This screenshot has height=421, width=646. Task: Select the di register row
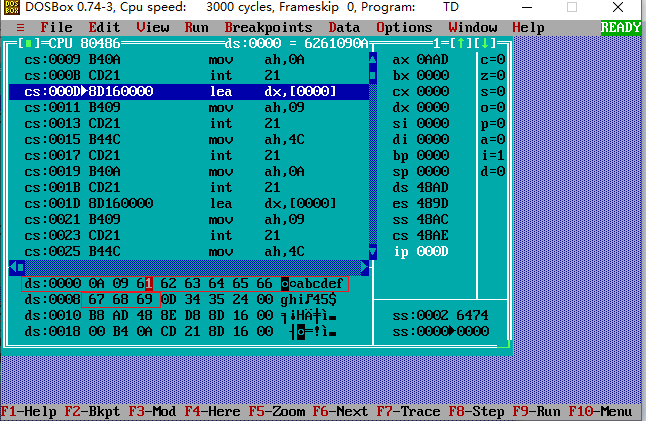point(421,140)
